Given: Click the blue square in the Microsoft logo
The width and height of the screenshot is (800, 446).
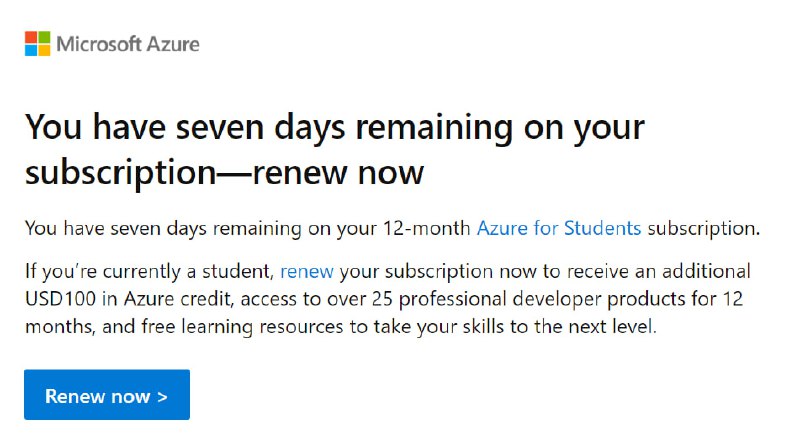Looking at the screenshot, I should tap(31, 51).
